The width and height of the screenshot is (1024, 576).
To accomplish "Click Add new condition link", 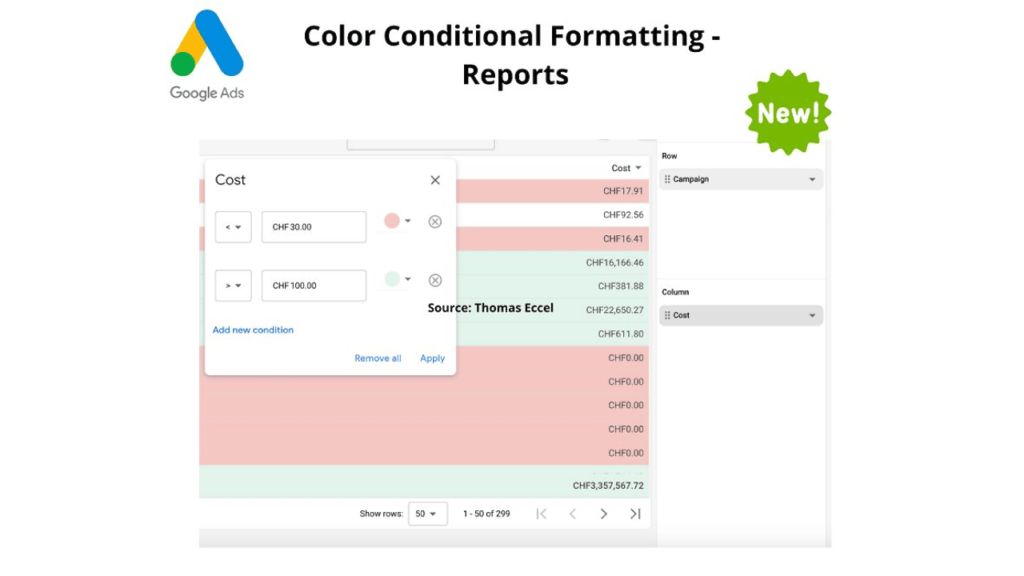I will [253, 330].
